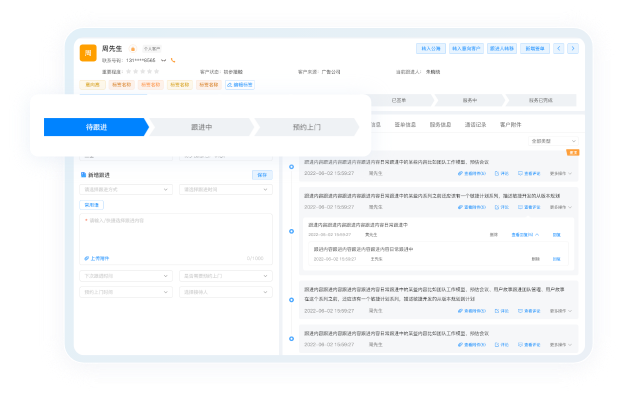Click the orange phone call icon
Image resolution: width=624 pixels, height=397 pixels.
(173, 60)
